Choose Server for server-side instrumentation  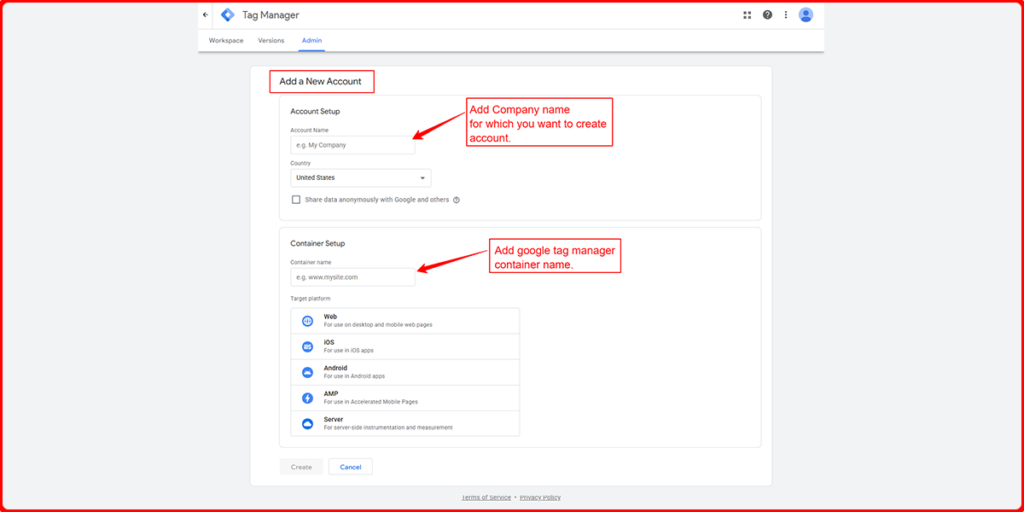click(405, 424)
